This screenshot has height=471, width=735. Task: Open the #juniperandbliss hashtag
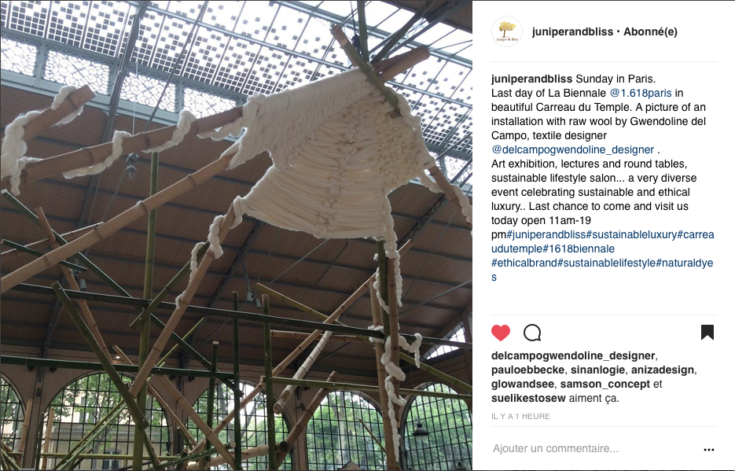click(546, 234)
